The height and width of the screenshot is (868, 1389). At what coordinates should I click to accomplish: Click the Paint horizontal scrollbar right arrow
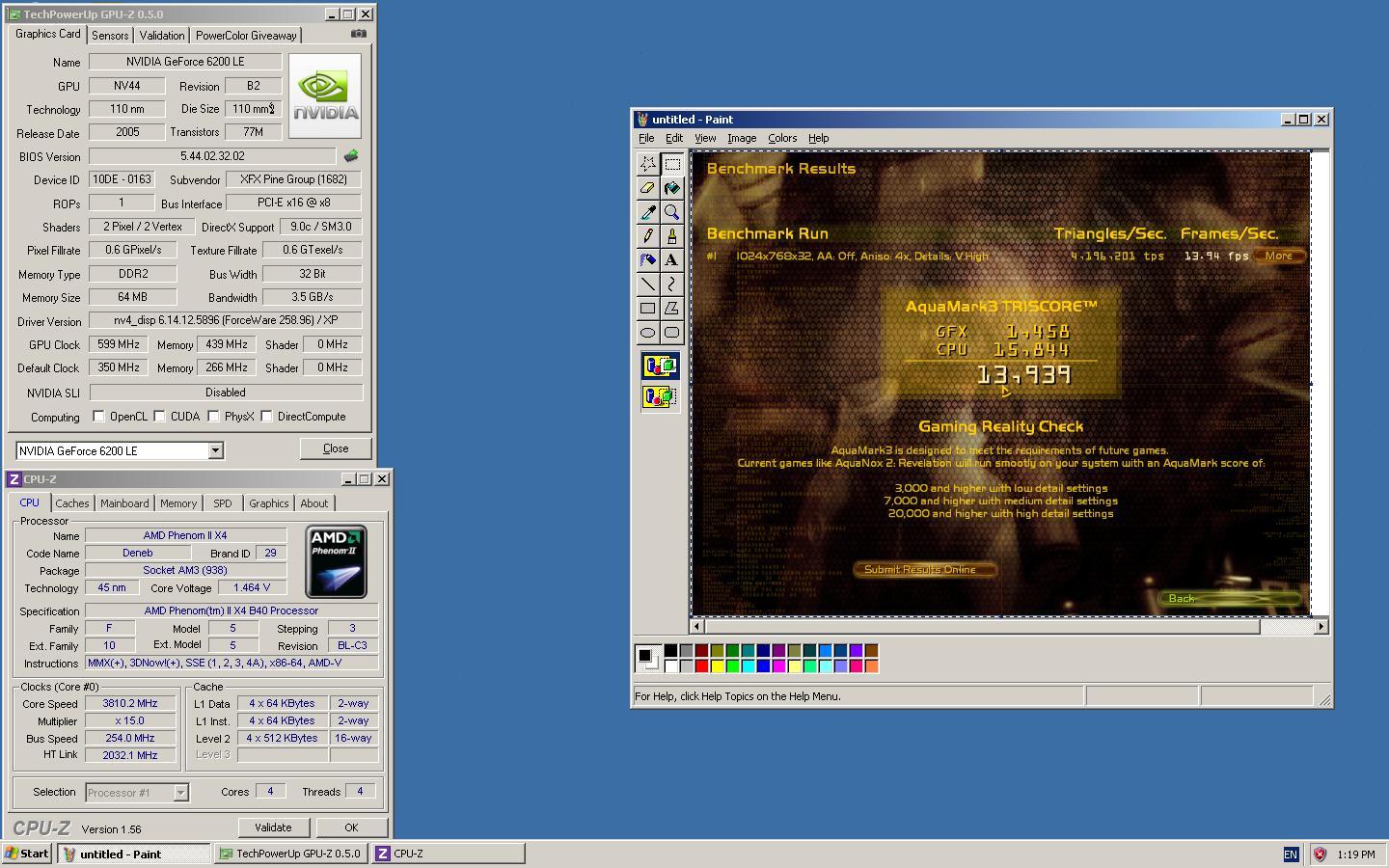click(x=1321, y=627)
